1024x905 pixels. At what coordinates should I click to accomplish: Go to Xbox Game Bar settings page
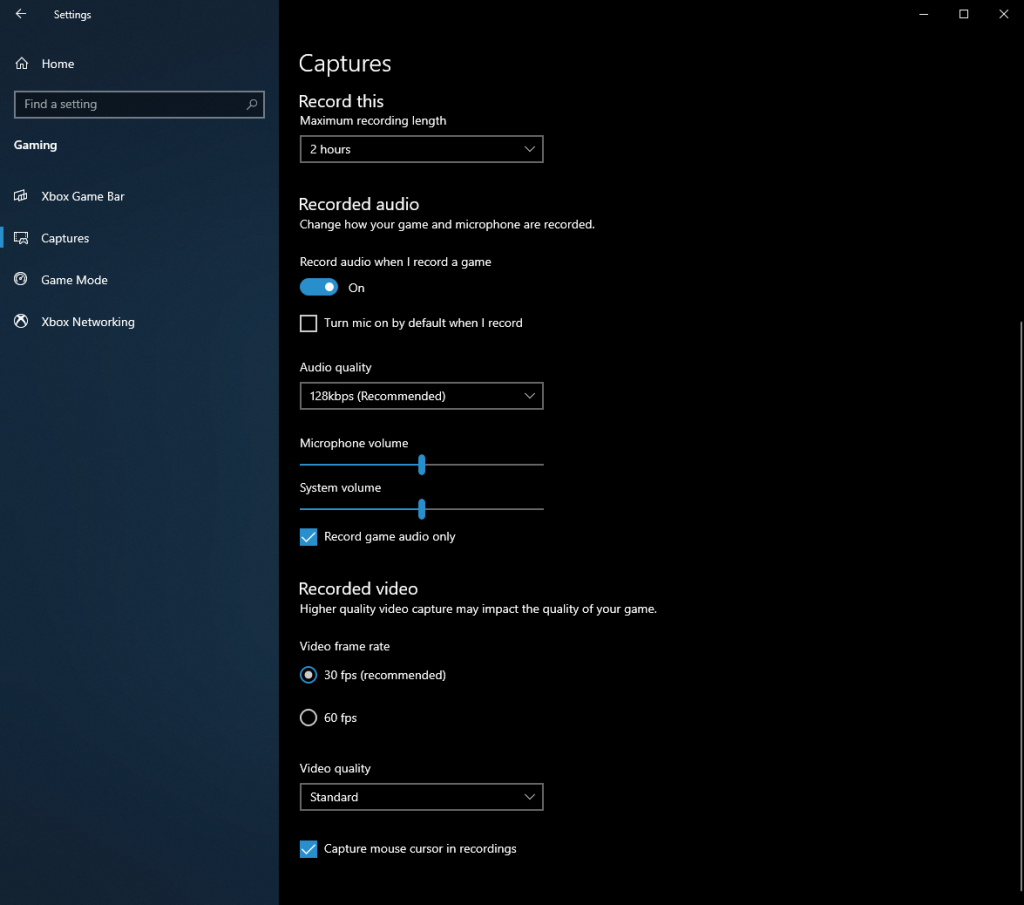[82, 196]
